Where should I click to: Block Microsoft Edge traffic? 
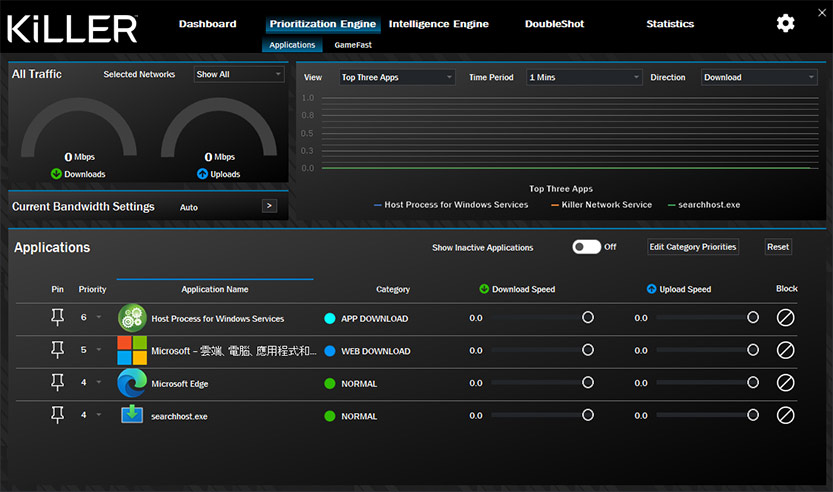pos(786,383)
